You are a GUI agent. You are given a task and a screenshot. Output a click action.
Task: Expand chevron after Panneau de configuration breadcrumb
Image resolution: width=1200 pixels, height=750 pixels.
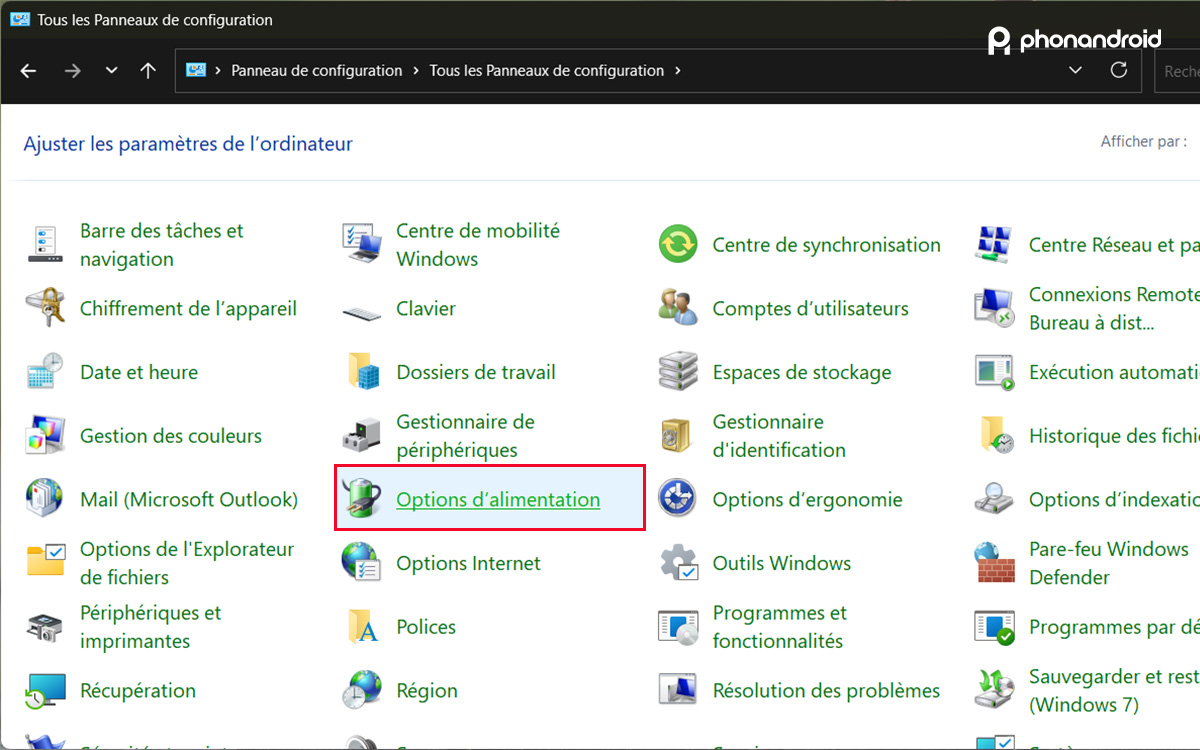tap(415, 71)
